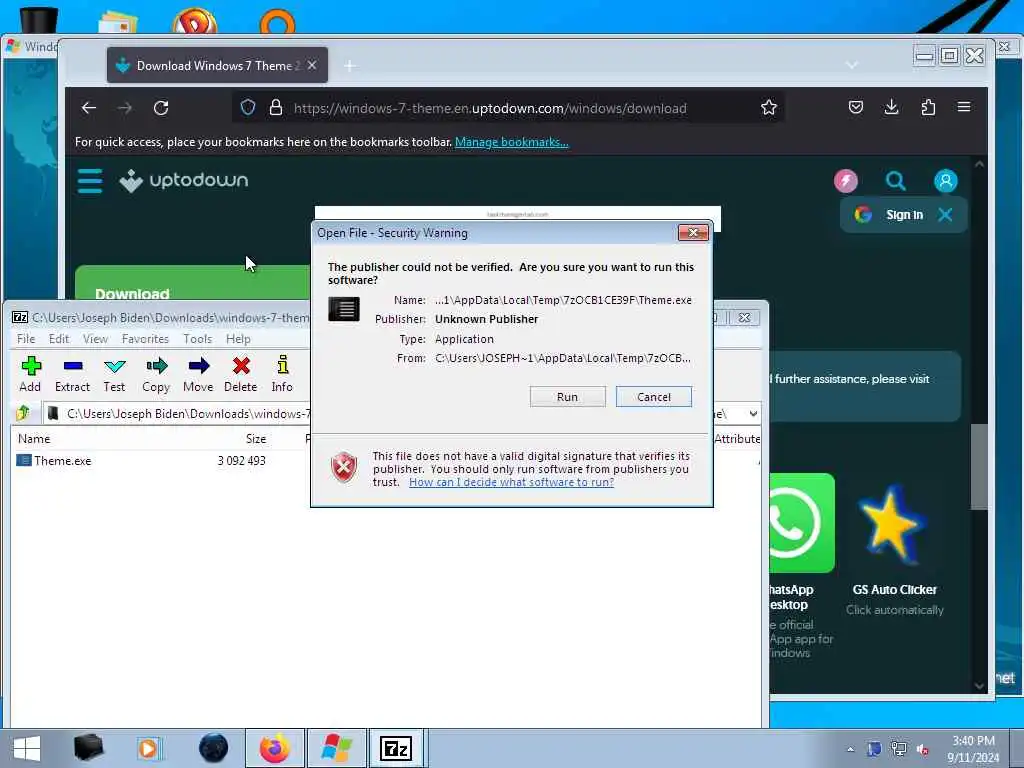
Task: Open the media player taskbar icon
Action: click(x=149, y=748)
